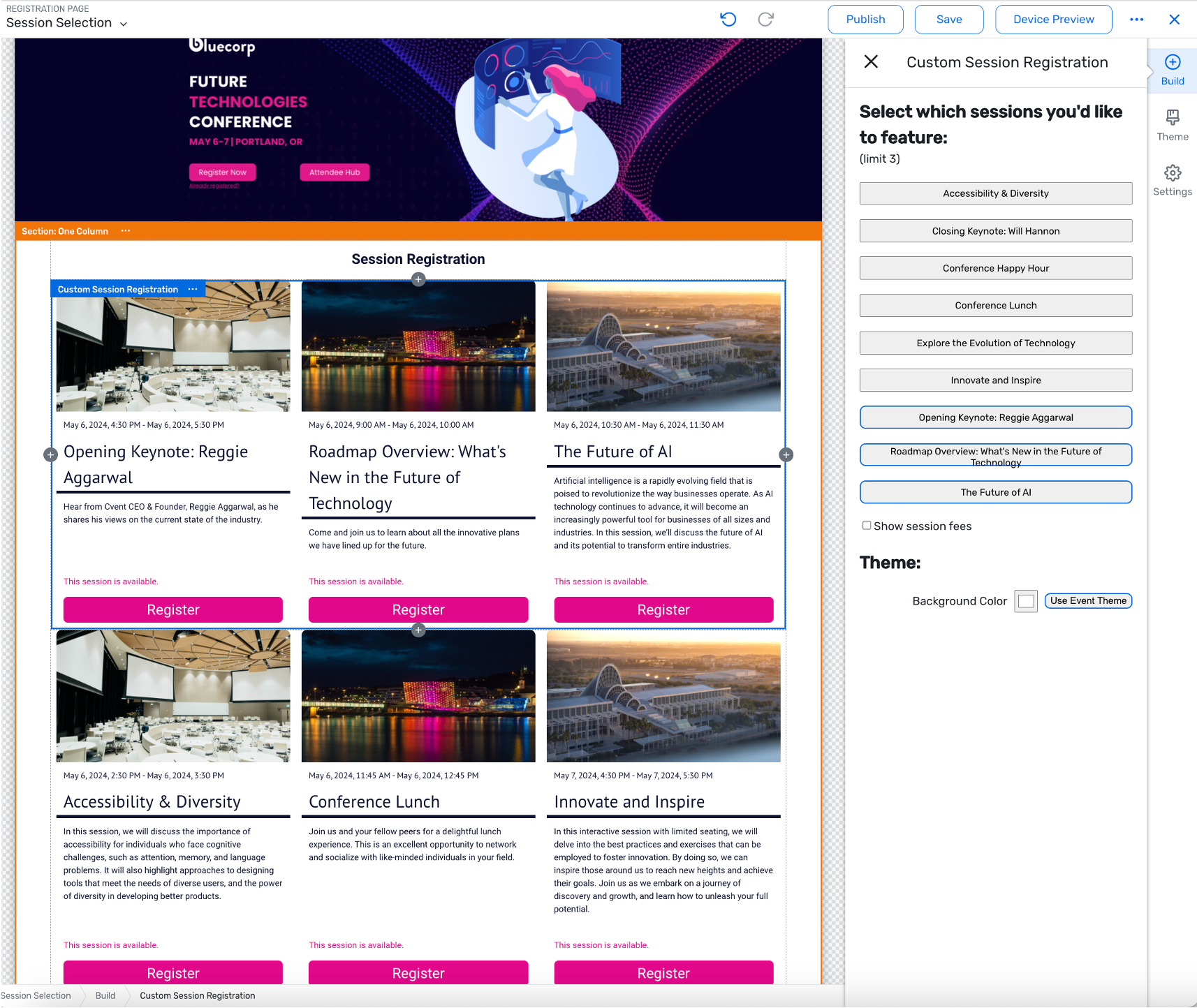This screenshot has height=1008, width=1197.
Task: Open the top-bar more options ellipsis
Action: (x=1137, y=20)
